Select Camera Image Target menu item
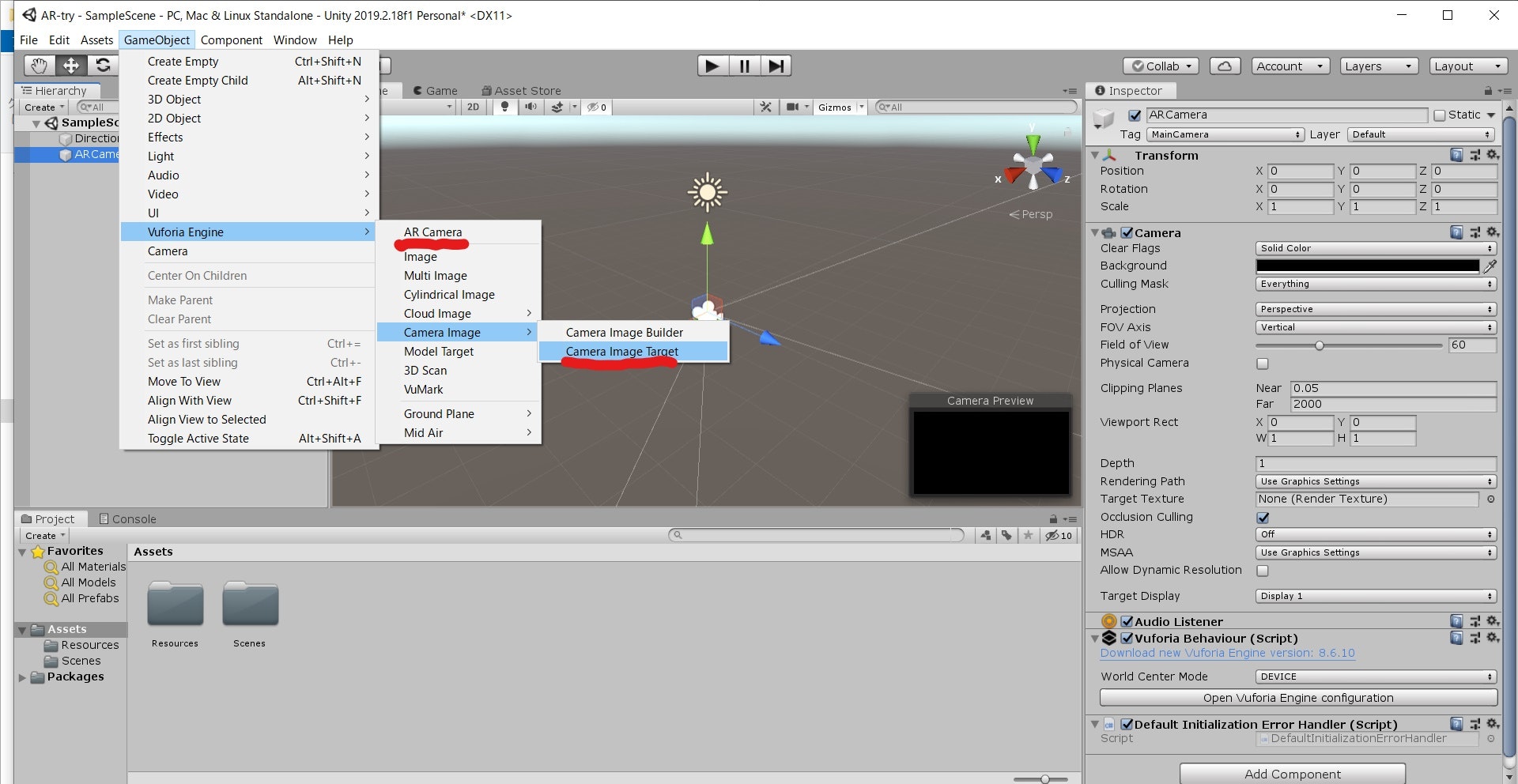 633,352
